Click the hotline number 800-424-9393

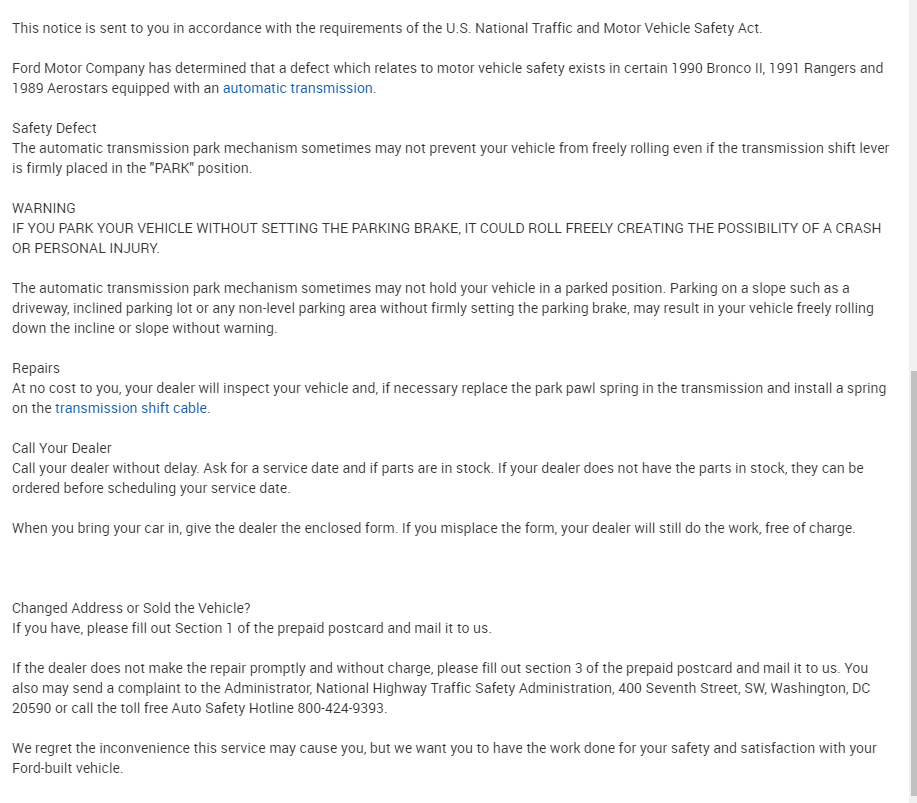342,708
